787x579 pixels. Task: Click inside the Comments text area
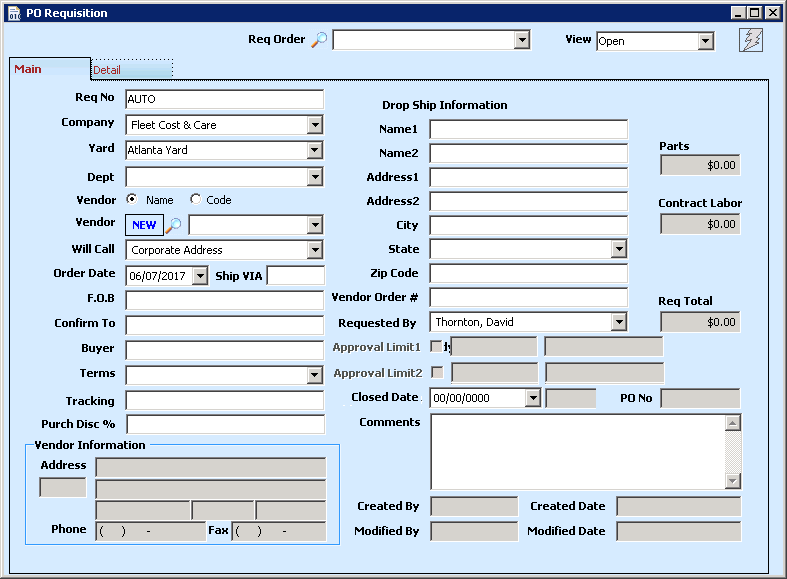(x=578, y=452)
